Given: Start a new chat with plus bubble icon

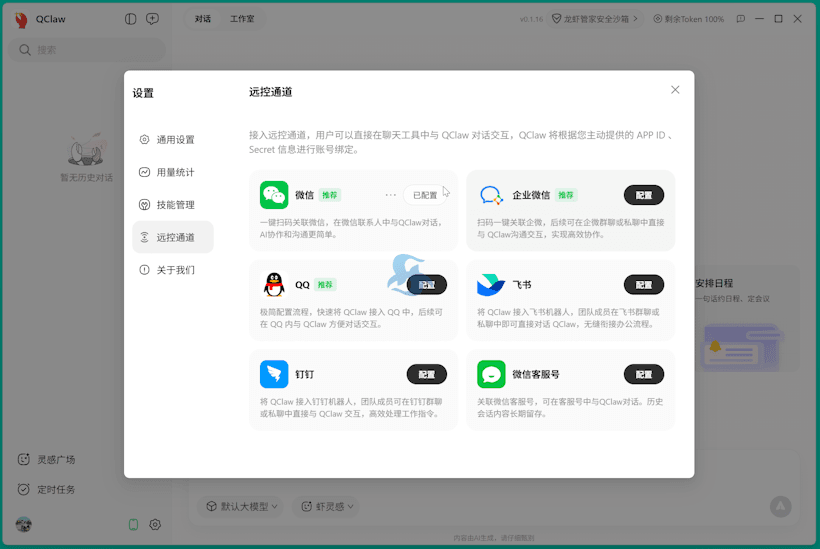Looking at the screenshot, I should click(152, 19).
